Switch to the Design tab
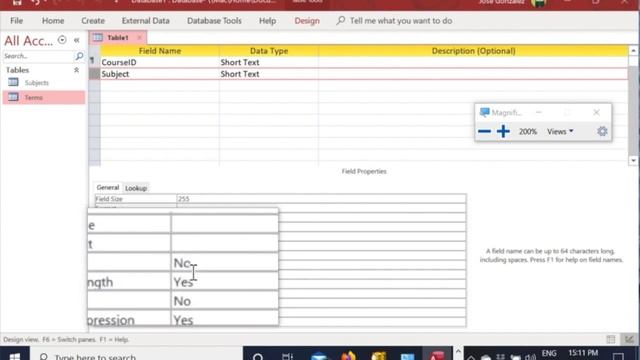Image resolution: width=640 pixels, height=360 pixels. pyautogui.click(x=307, y=21)
